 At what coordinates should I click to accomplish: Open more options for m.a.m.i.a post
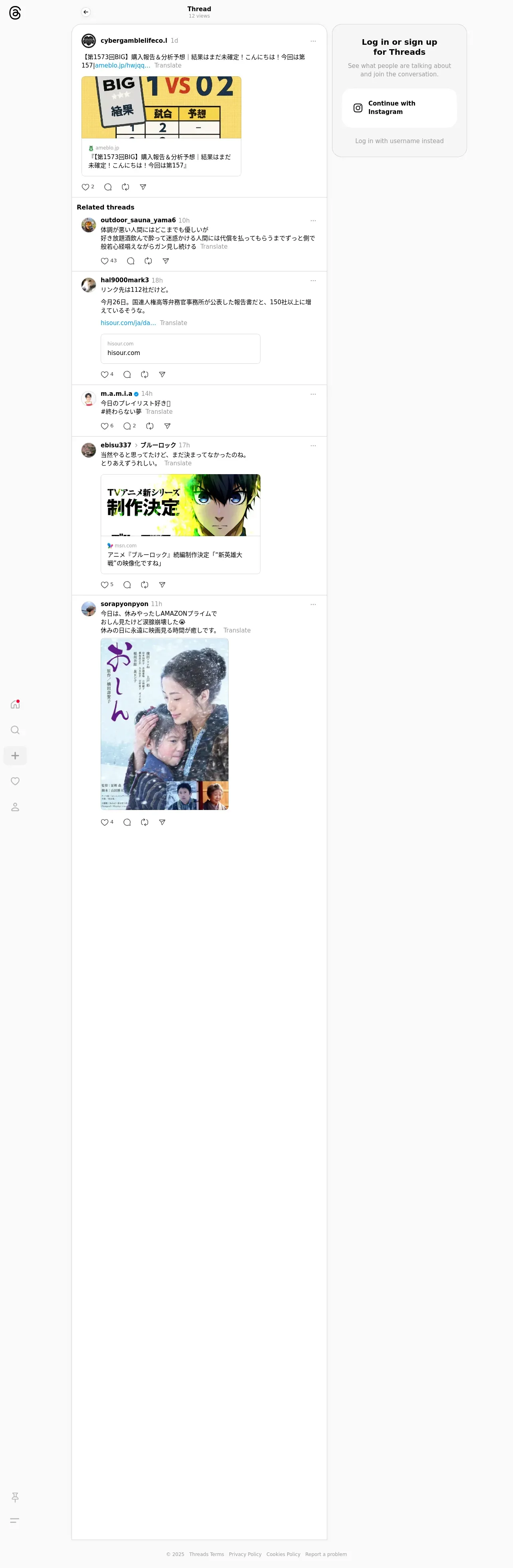313,395
